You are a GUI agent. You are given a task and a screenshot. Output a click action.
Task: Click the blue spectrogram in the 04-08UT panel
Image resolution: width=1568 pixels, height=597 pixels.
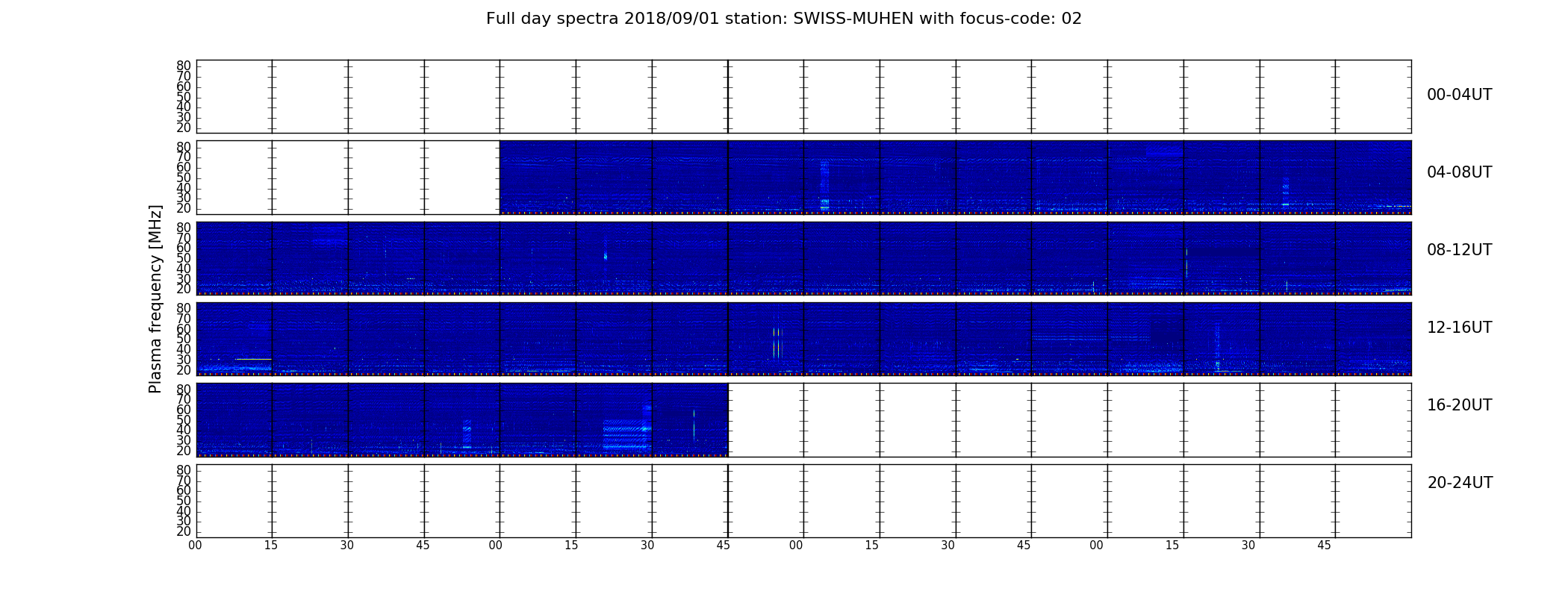(x=955, y=177)
